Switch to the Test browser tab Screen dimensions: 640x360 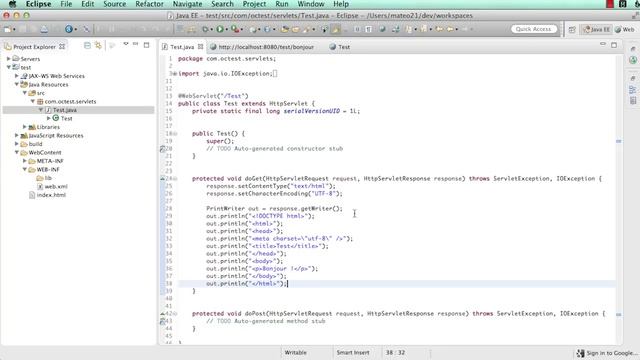(340, 47)
